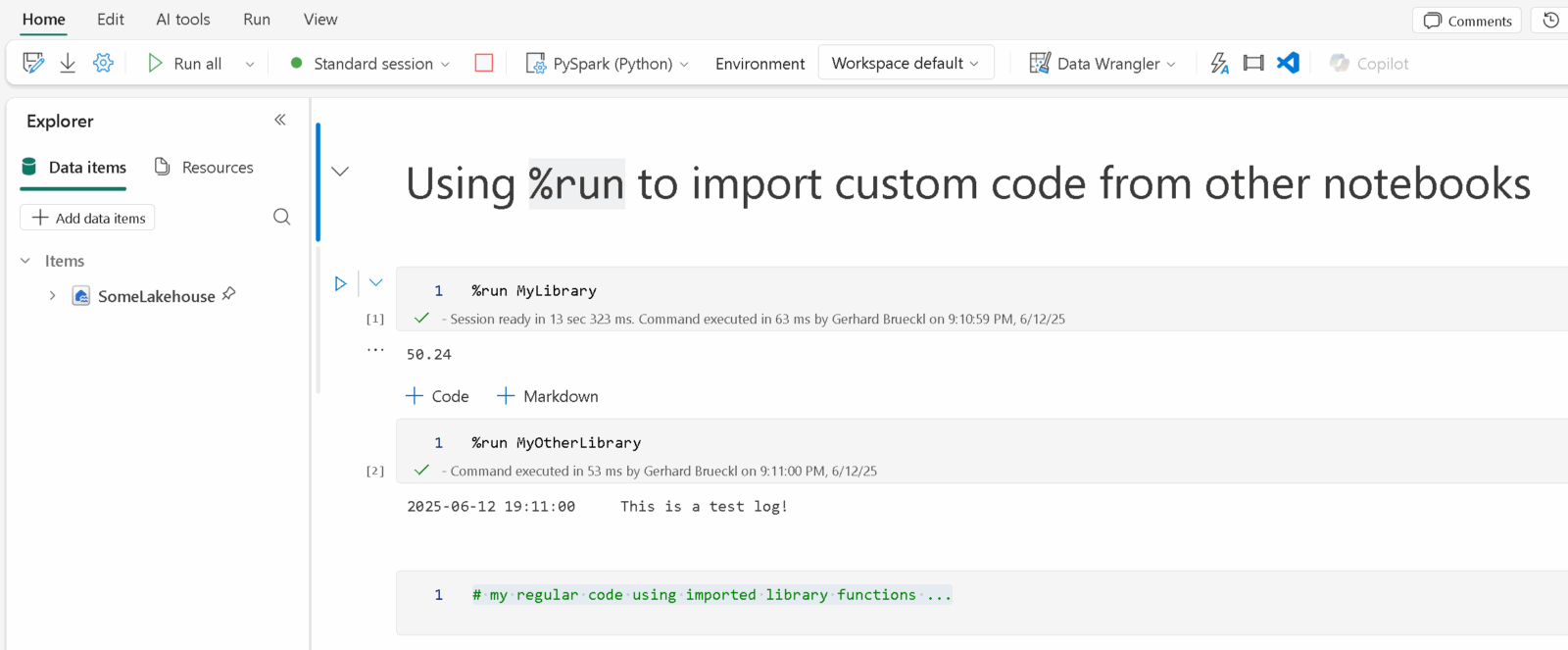Open the Resources tab in Explorer

[x=204, y=168]
